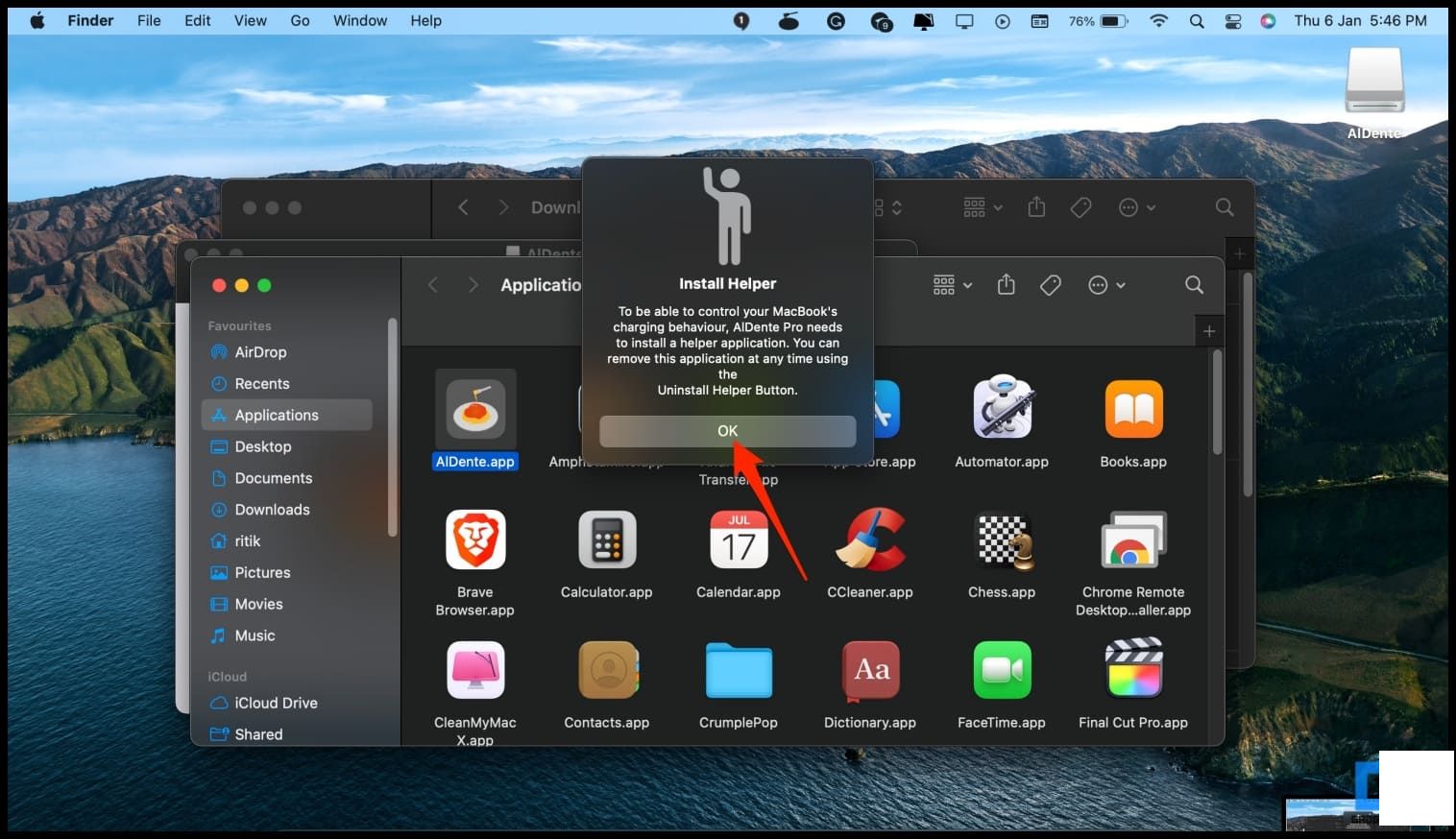Click the AlDente disk on the desktop

coord(1374,82)
